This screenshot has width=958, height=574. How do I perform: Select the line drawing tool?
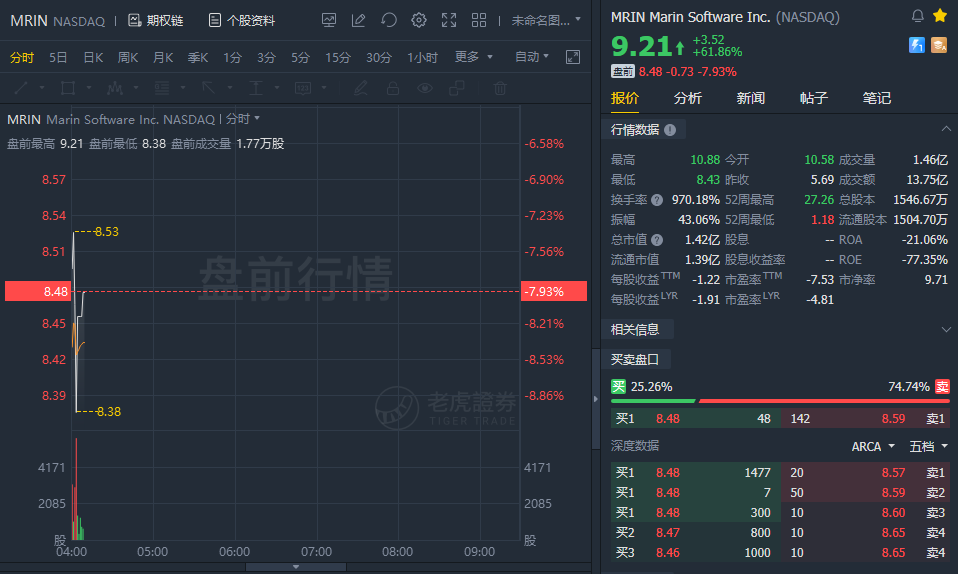pos(21,89)
